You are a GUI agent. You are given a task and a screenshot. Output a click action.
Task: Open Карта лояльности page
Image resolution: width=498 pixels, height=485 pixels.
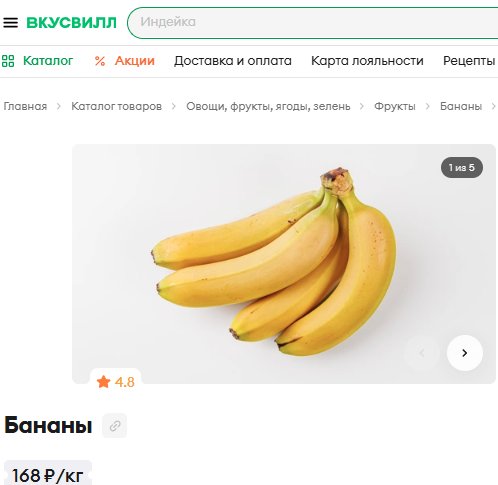367,61
